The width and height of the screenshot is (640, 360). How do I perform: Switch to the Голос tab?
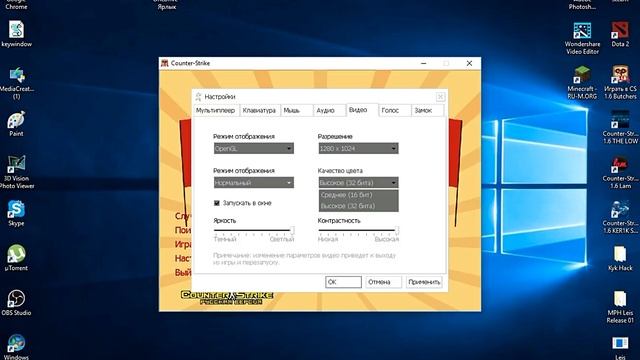395,111
